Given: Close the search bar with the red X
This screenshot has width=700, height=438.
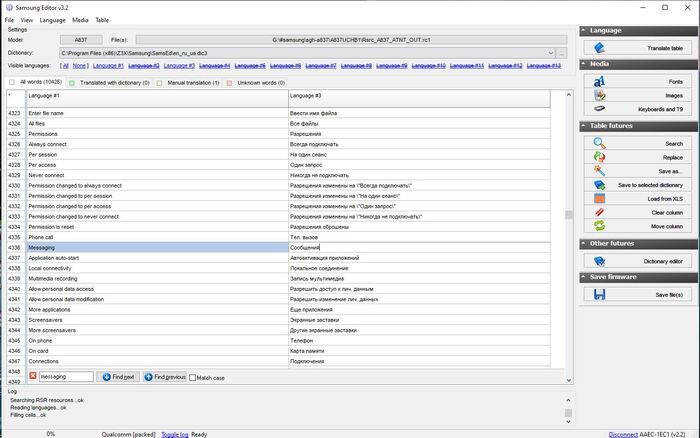Looking at the screenshot, I should (x=33, y=376).
